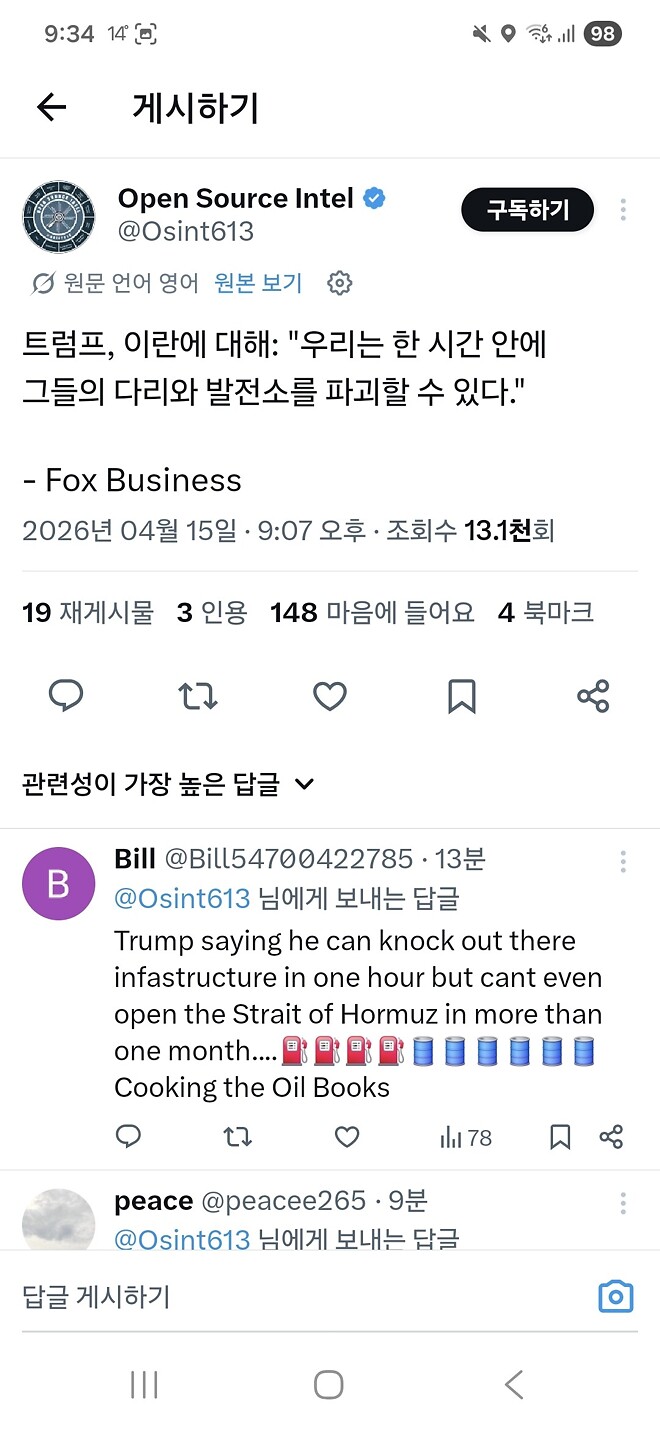
Task: Tap the share icon under Bill's reply
Action: click(611, 1137)
